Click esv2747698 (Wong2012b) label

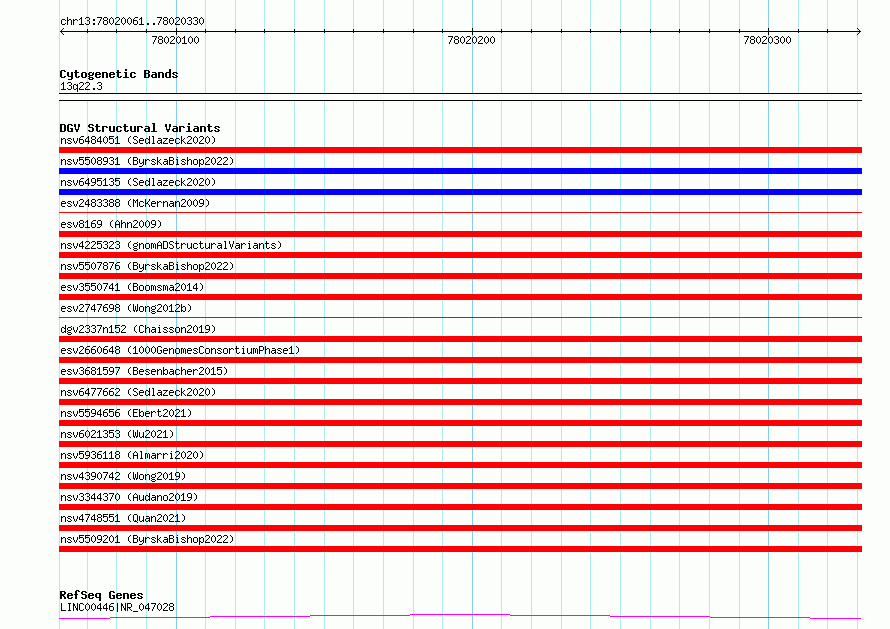pos(126,308)
